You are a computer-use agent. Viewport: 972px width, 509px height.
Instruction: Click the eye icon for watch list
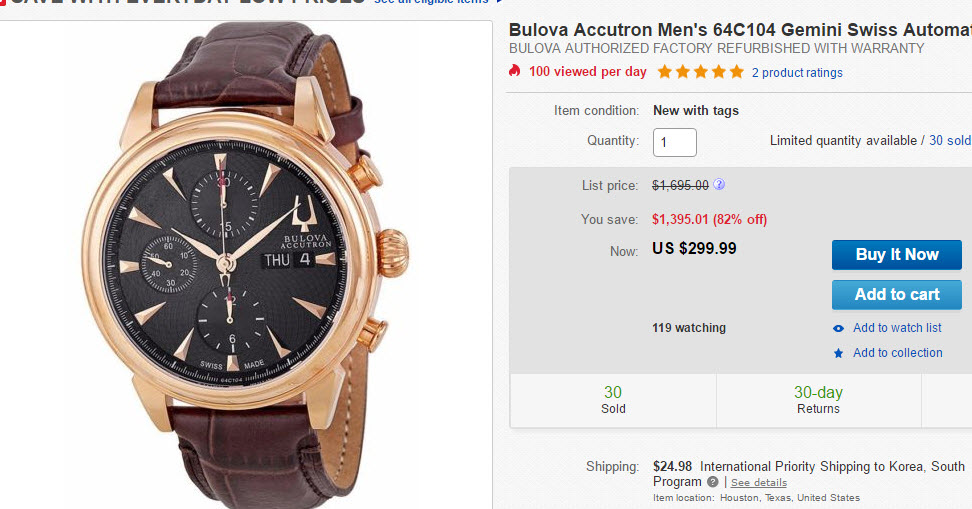pyautogui.click(x=839, y=328)
